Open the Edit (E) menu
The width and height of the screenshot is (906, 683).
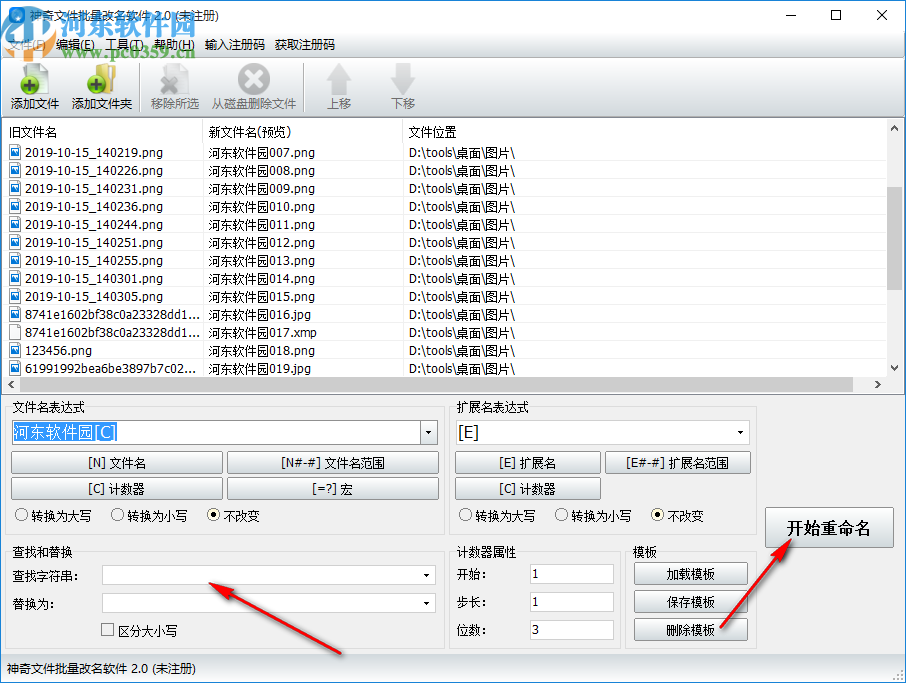tap(75, 44)
